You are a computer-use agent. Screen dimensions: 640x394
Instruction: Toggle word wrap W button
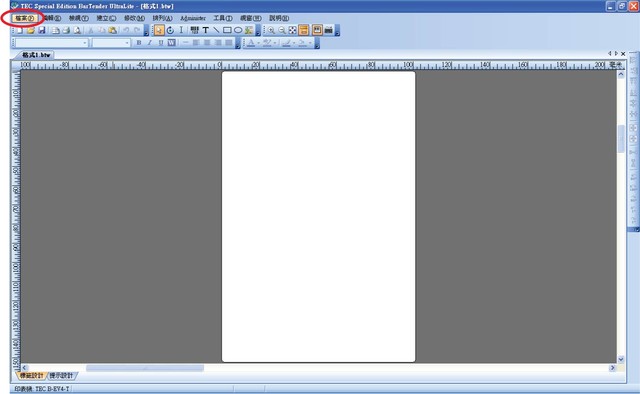(172, 42)
